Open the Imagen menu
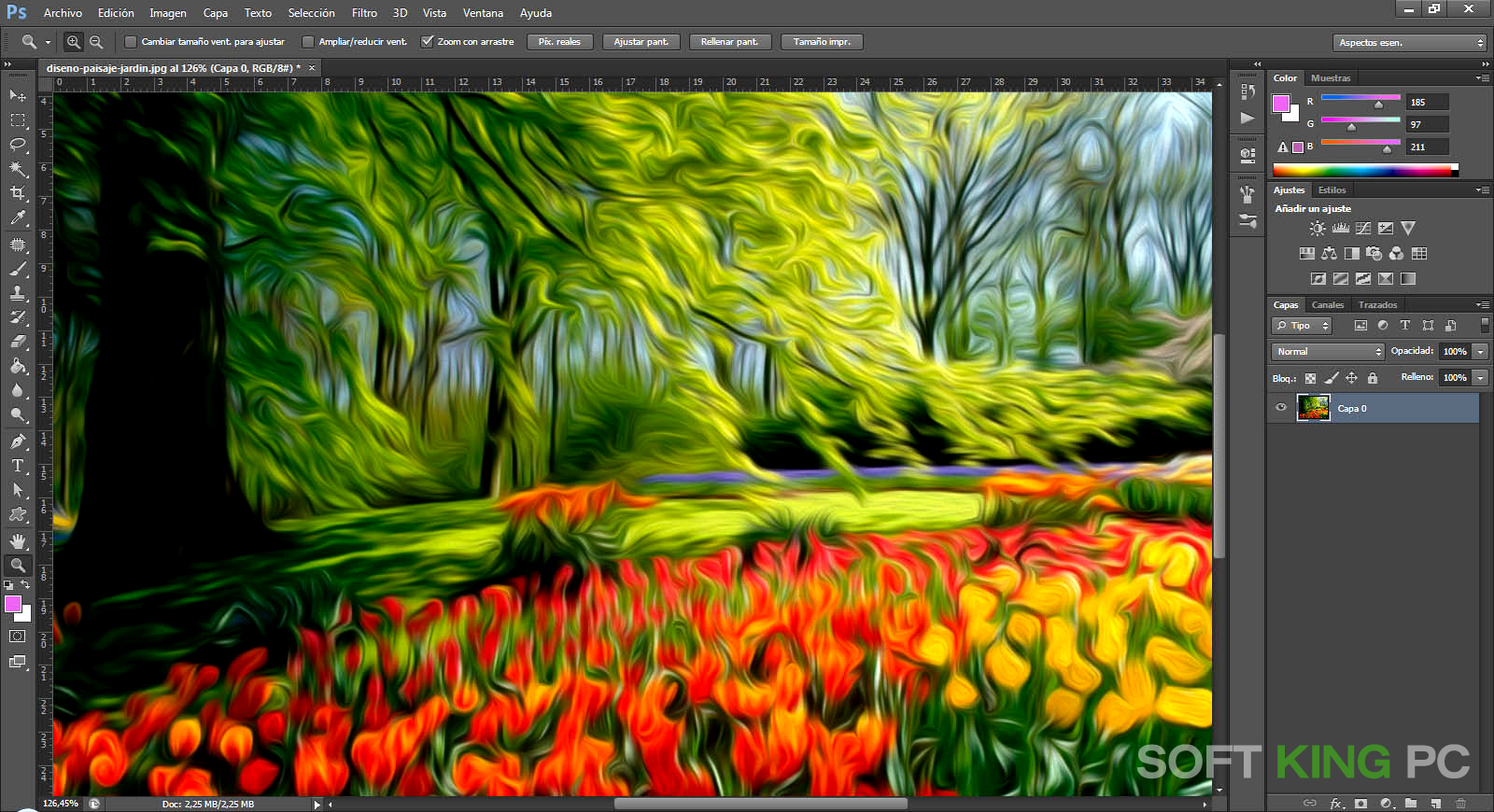 coord(168,13)
